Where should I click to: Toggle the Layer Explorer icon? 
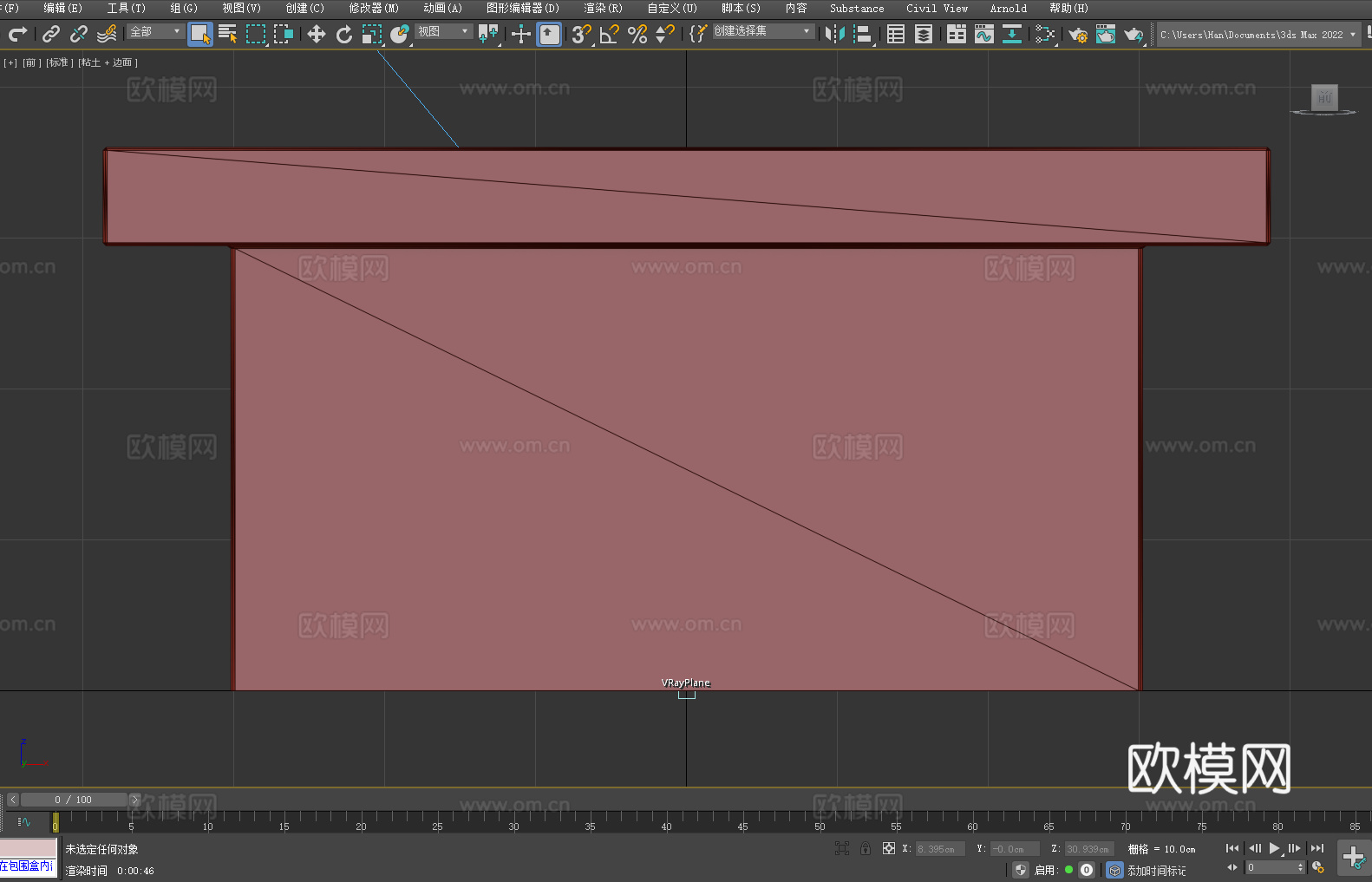click(924, 34)
